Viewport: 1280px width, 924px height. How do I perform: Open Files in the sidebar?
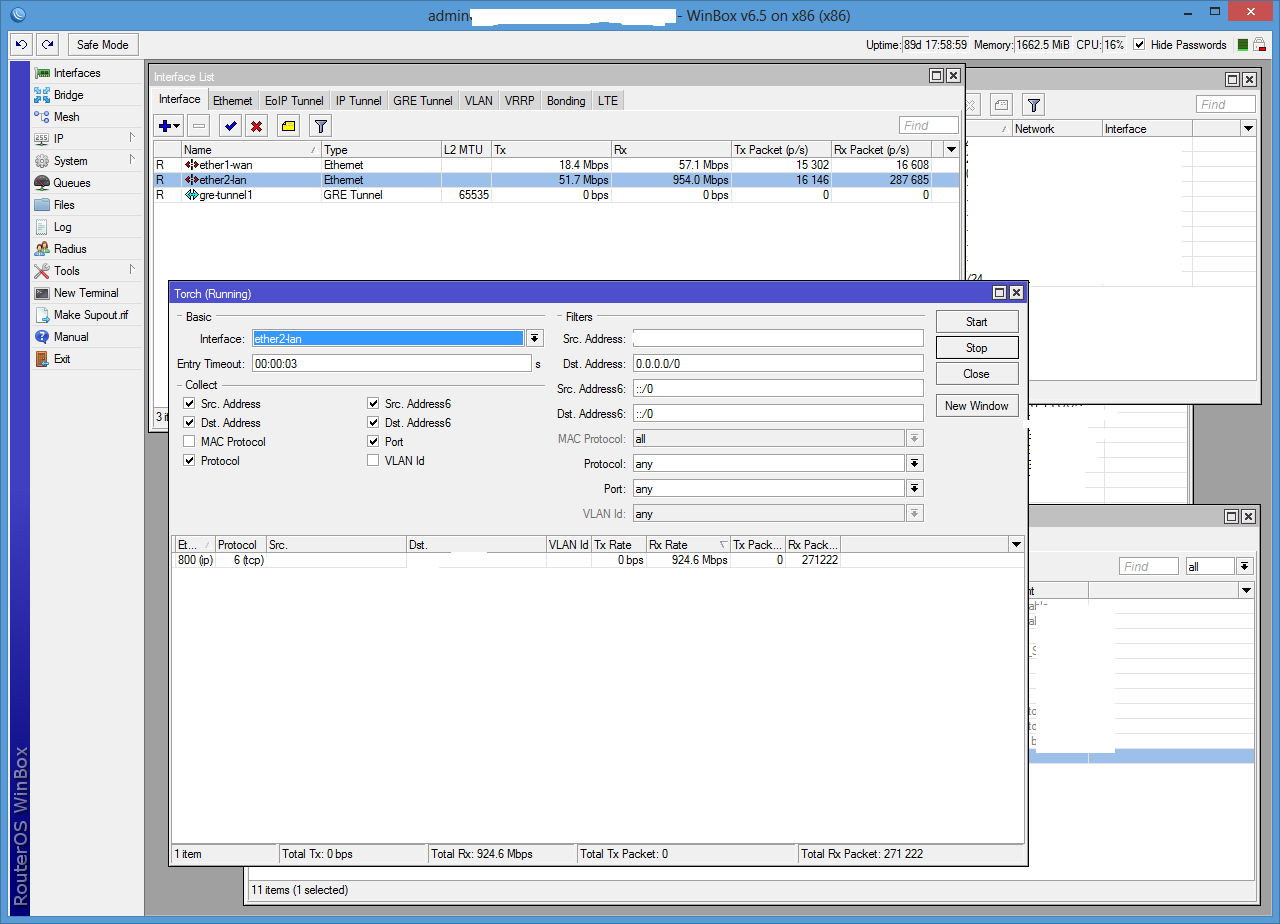click(x=64, y=205)
